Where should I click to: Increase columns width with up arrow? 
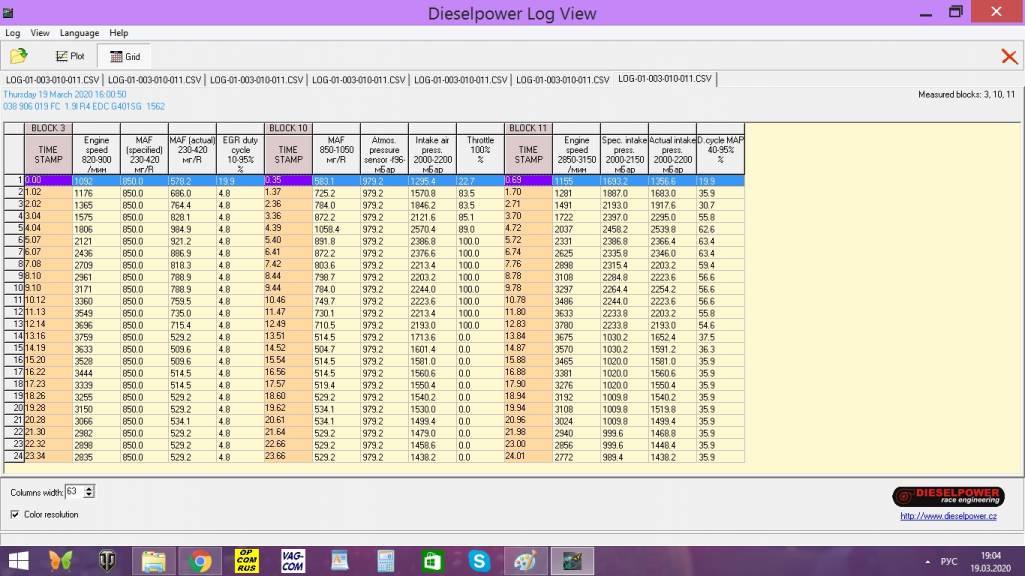[x=90, y=488]
